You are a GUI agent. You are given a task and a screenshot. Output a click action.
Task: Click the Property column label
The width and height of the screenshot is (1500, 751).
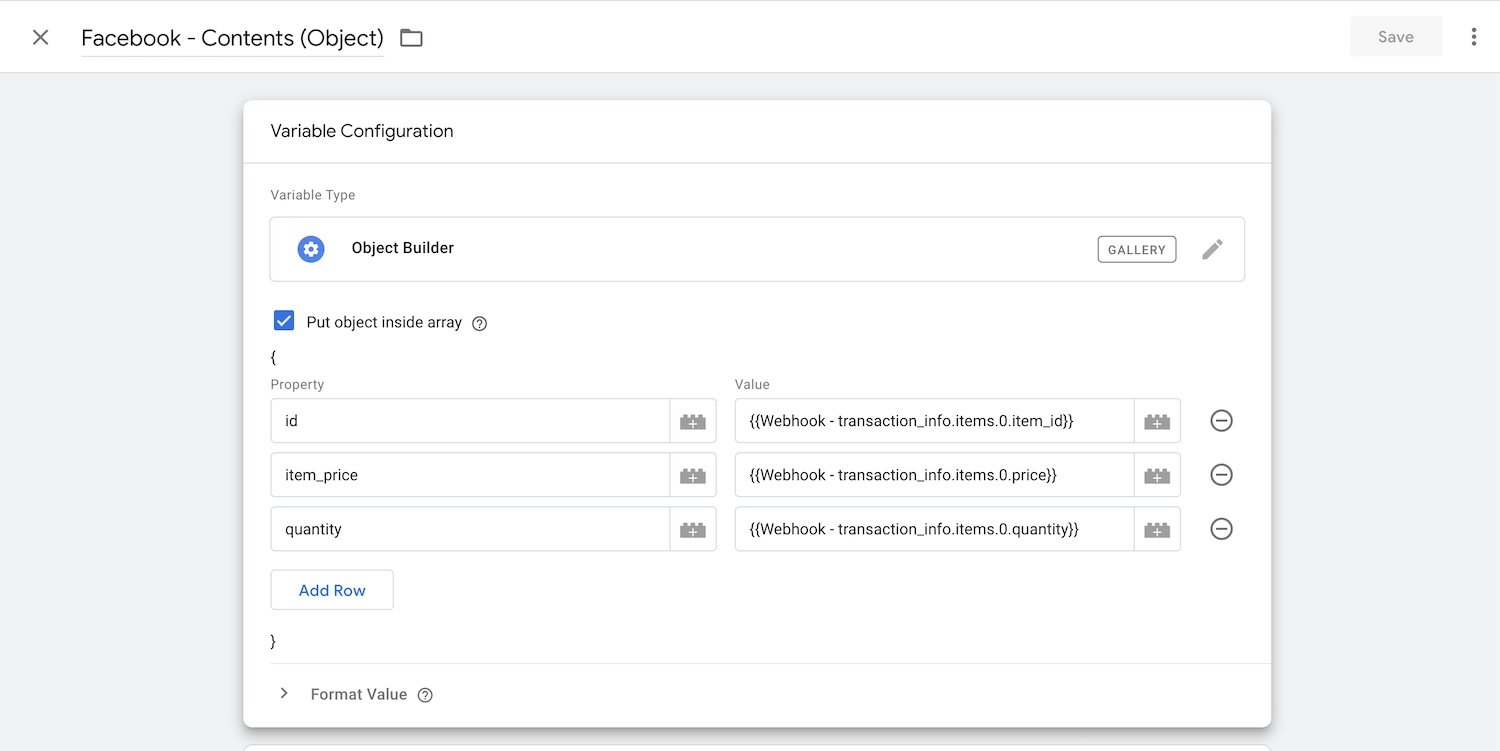tap(297, 384)
